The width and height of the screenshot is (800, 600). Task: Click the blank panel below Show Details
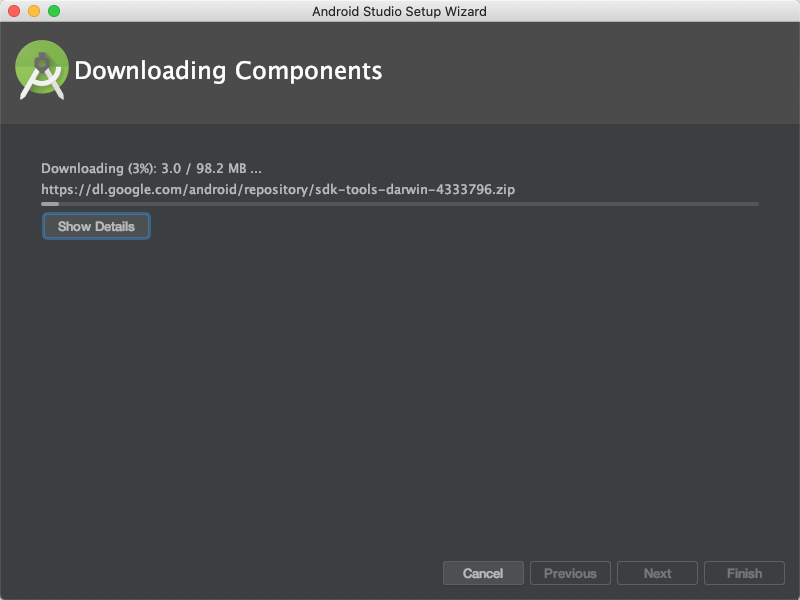click(x=400, y=393)
